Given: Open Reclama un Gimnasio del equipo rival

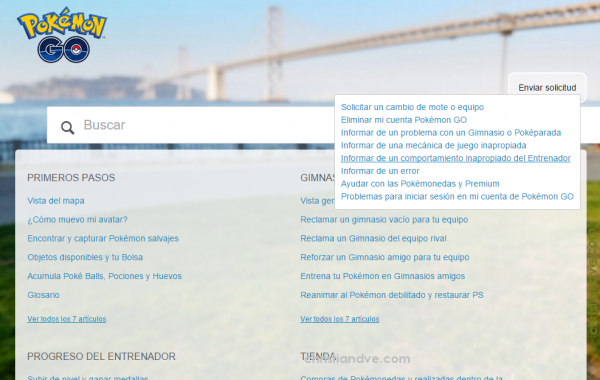Looking at the screenshot, I should pos(373,238).
